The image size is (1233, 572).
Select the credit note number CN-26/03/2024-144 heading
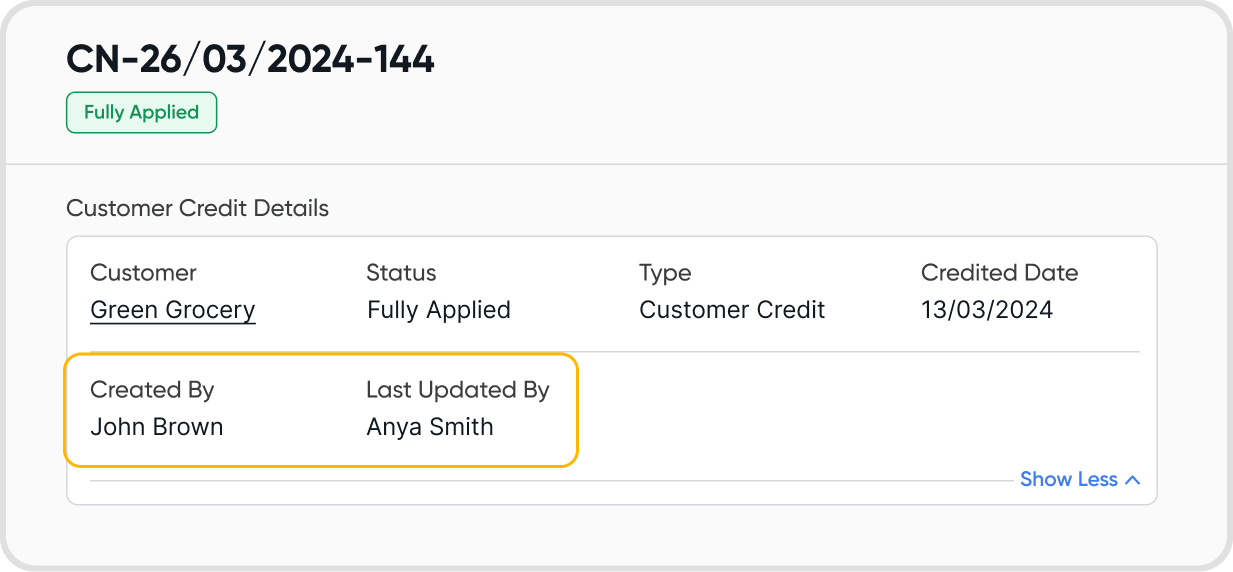pyautogui.click(x=250, y=60)
